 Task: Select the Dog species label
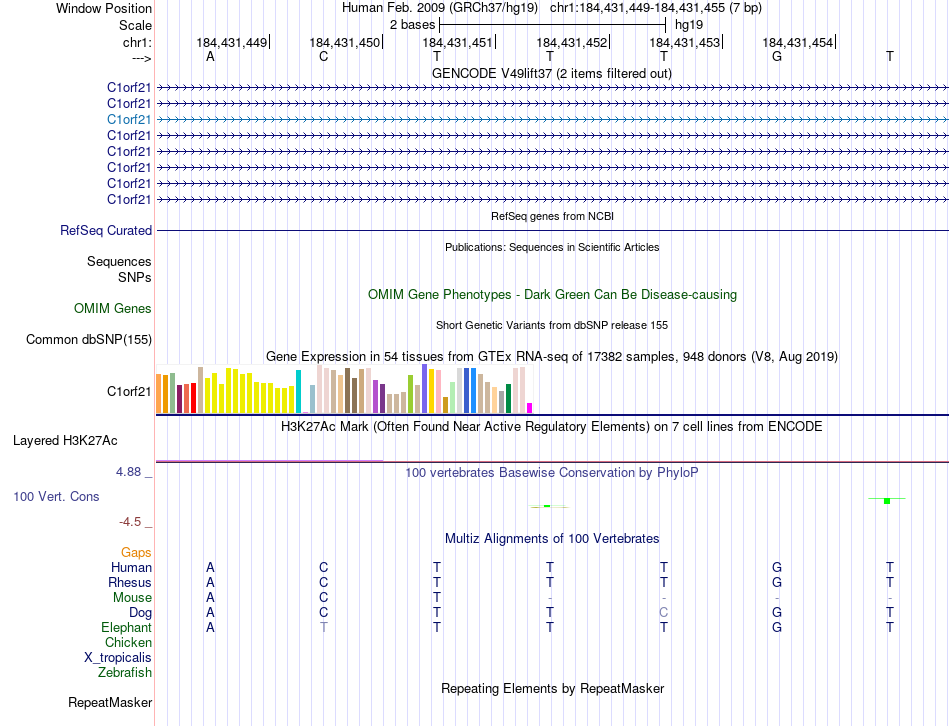click(x=141, y=613)
